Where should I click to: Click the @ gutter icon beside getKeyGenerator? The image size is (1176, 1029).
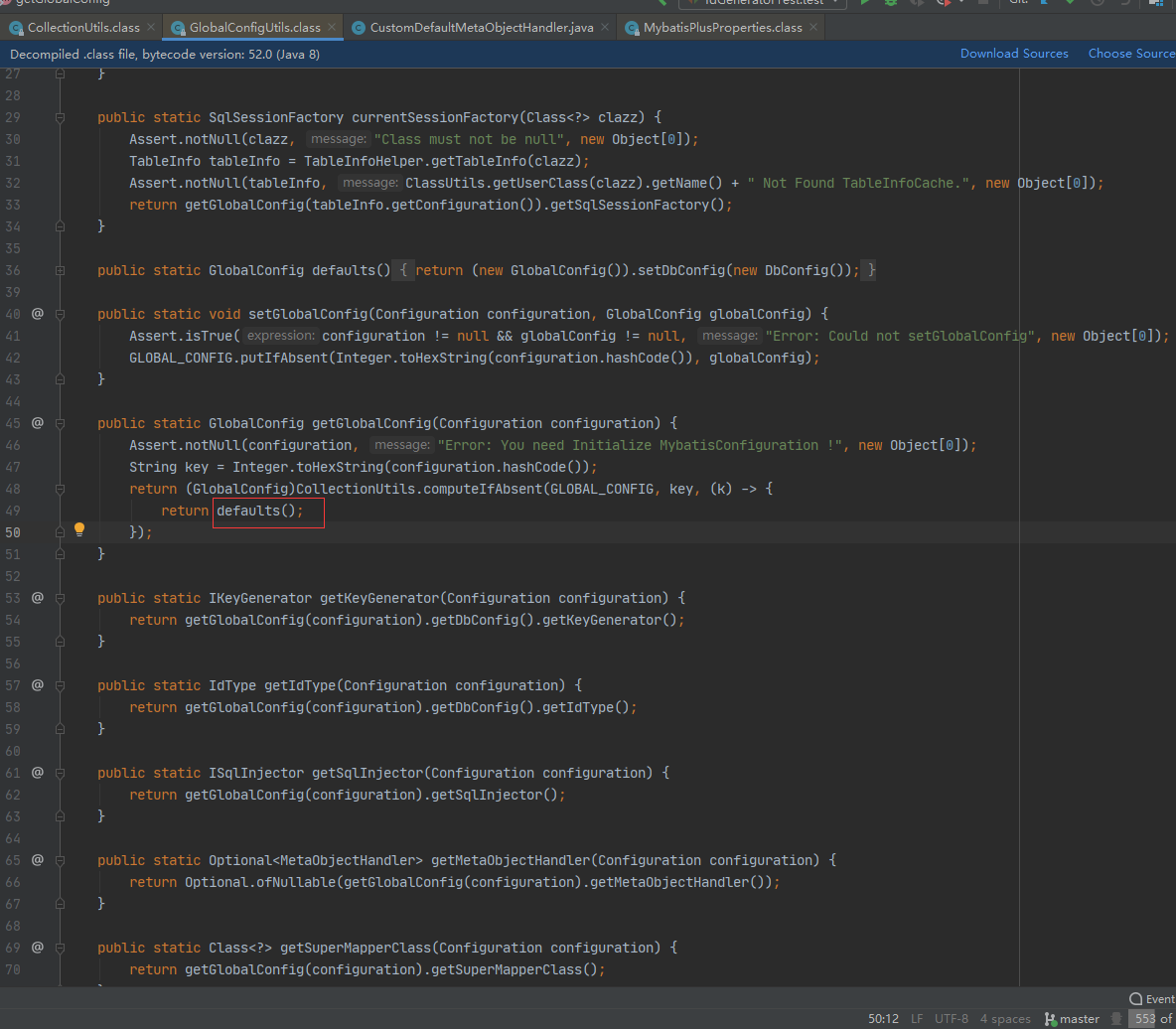(x=38, y=597)
